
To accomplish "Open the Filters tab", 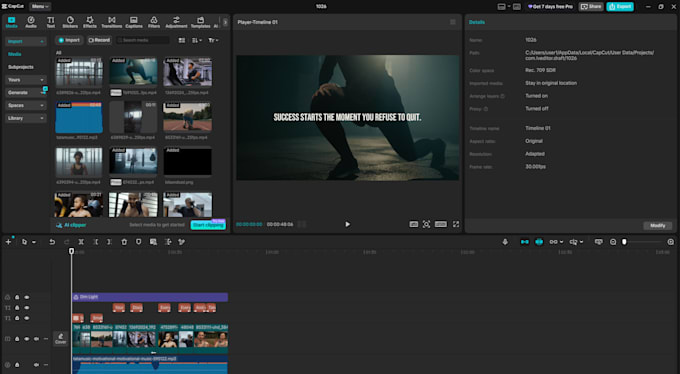I will [154, 22].
